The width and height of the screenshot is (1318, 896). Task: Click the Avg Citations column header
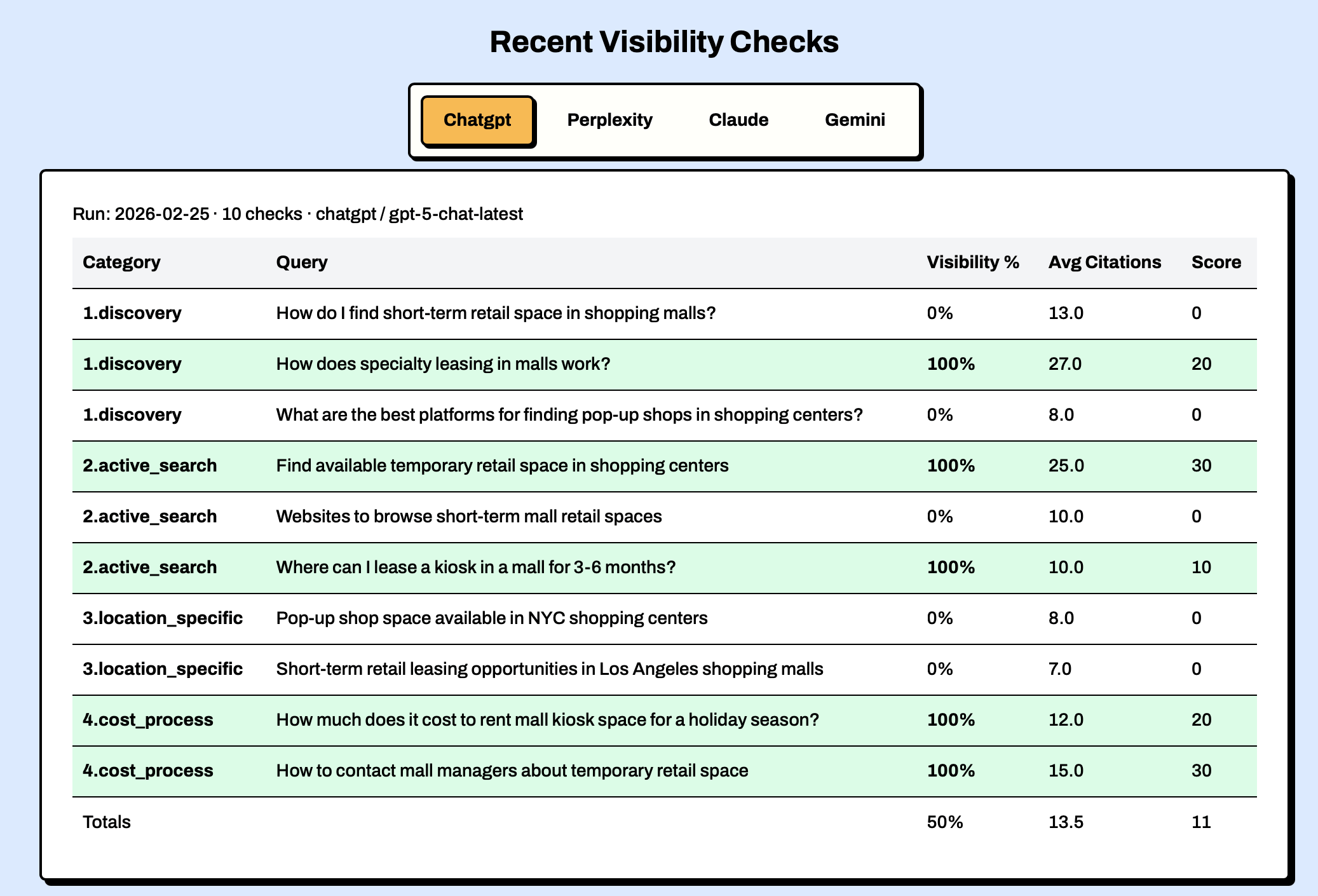(x=1104, y=262)
